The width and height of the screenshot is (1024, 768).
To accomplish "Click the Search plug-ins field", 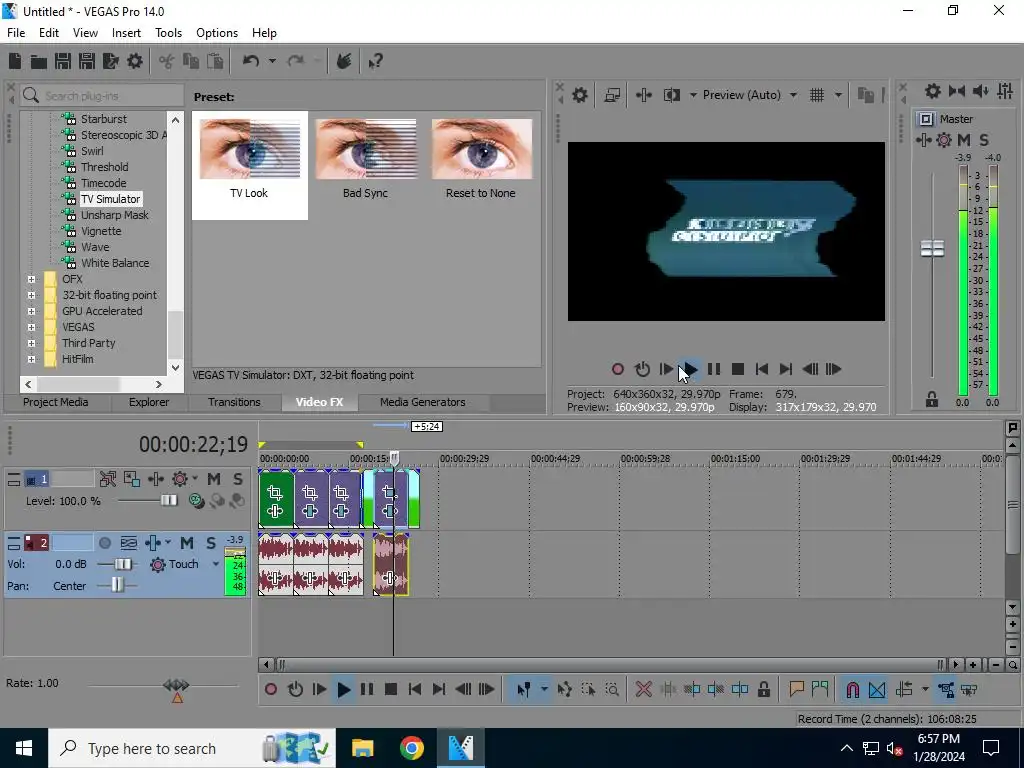I will pyautogui.click(x=103, y=96).
